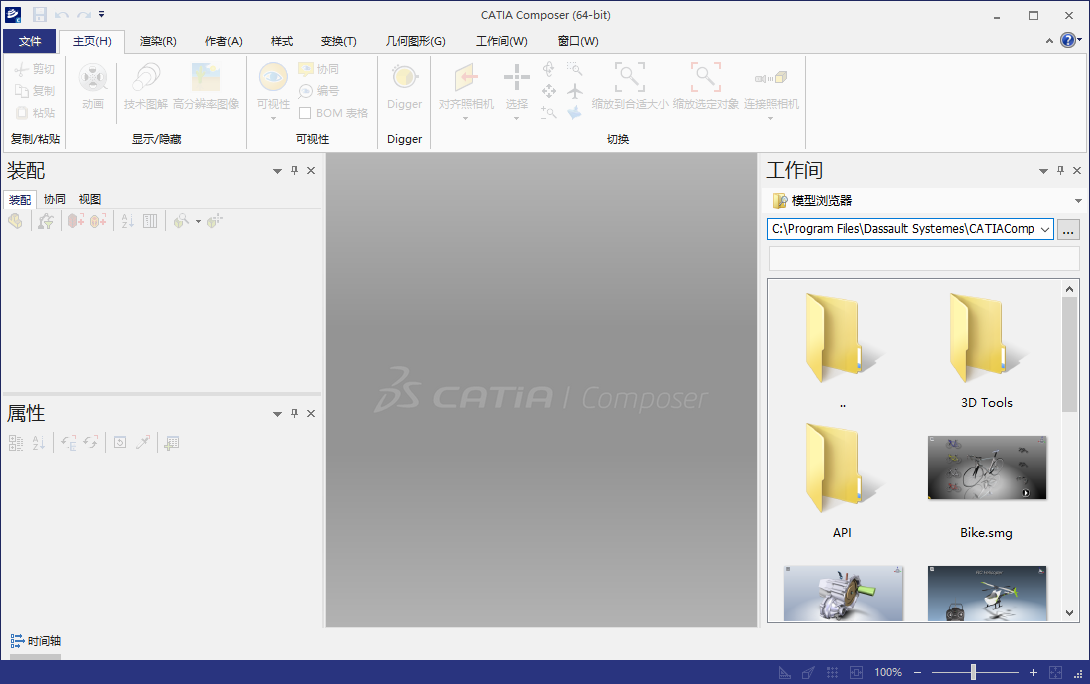Screen dimensions: 1090x684
Task: Switch to the 渲染(R) ribbon tab
Action: [158, 41]
